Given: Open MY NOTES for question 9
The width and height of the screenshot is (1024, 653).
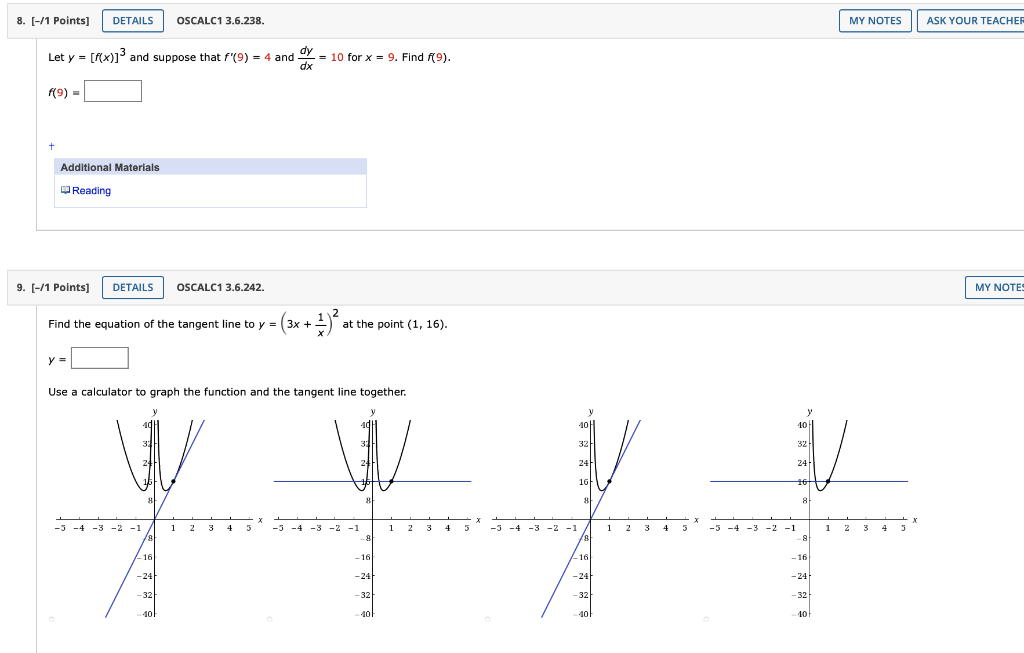Looking at the screenshot, I should click(x=994, y=287).
